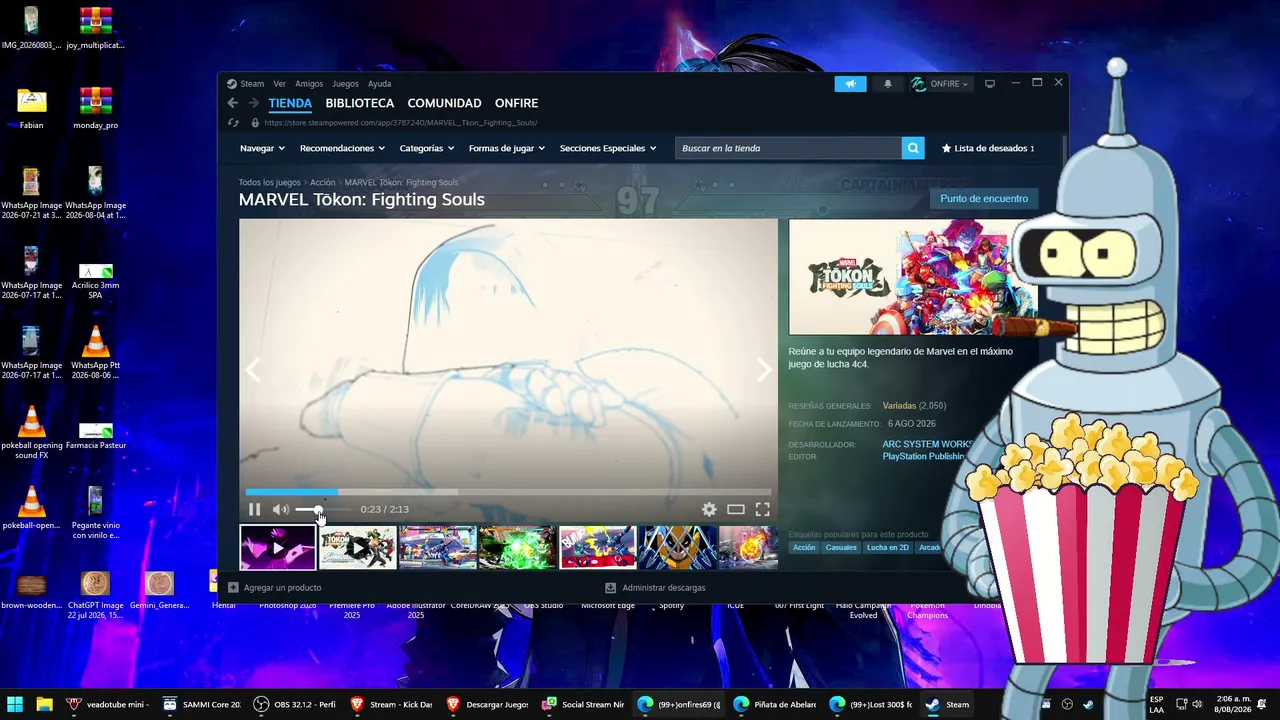Show the next media item

coord(764,370)
